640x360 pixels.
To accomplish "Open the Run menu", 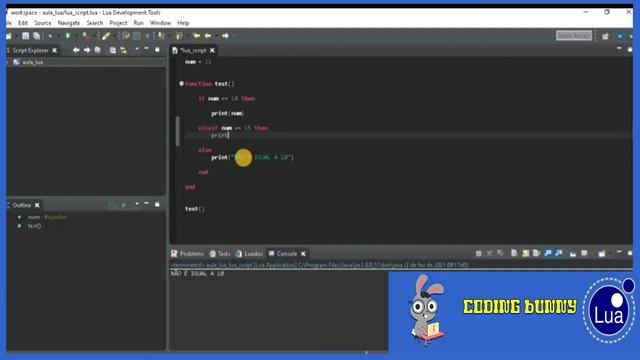I will 138,23.
